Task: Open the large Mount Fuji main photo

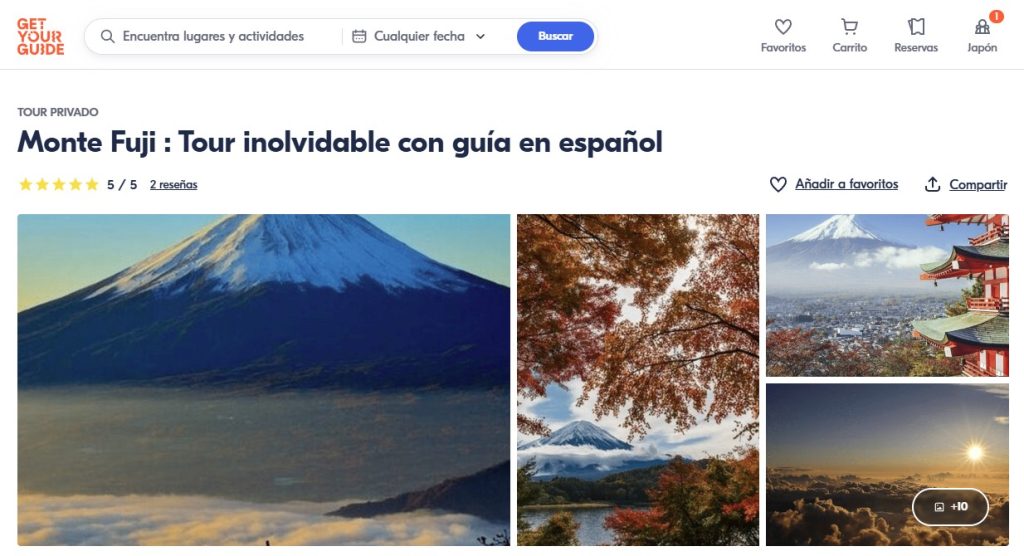Action: 264,380
